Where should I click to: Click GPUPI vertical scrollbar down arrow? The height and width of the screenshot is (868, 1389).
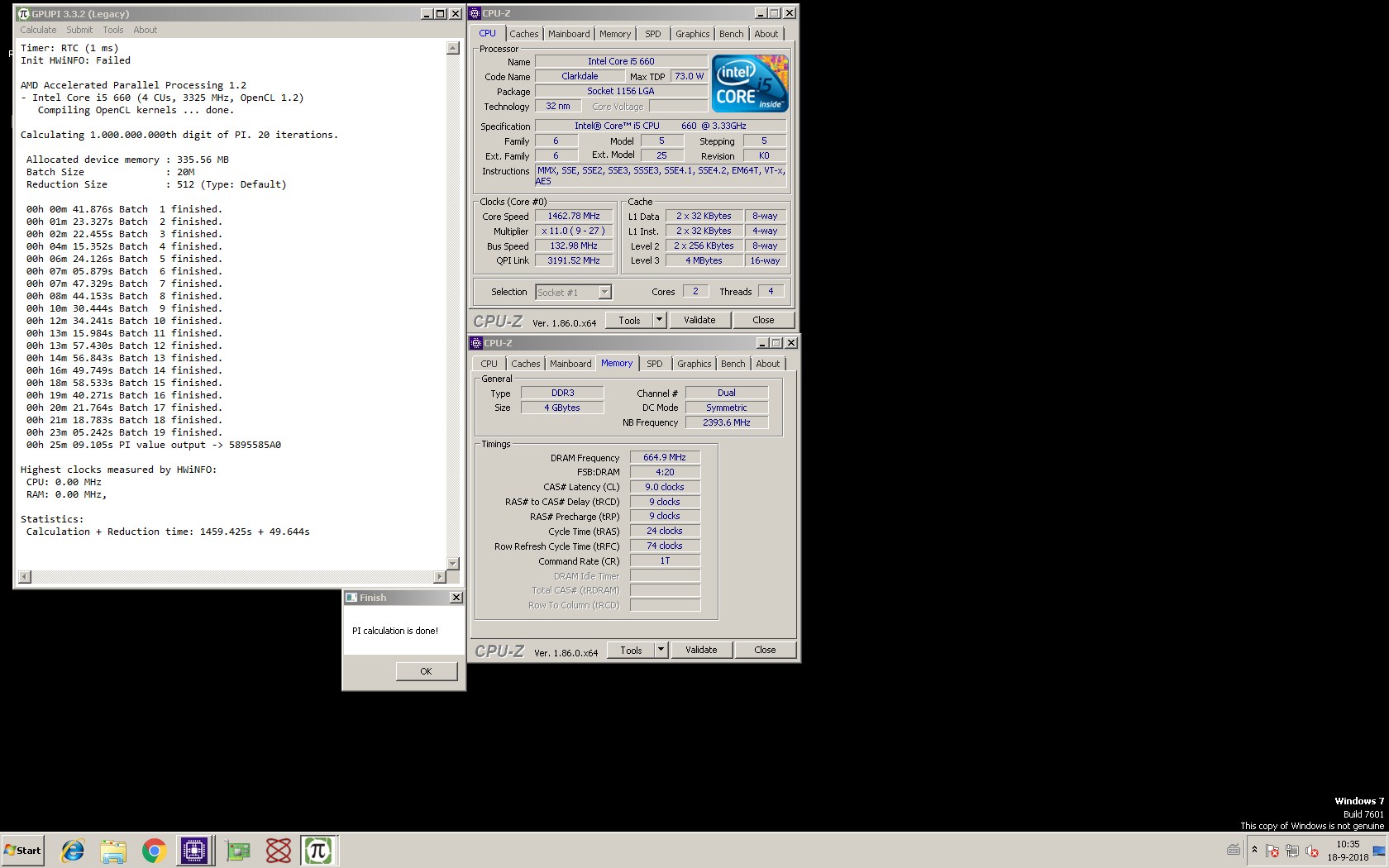[x=452, y=563]
